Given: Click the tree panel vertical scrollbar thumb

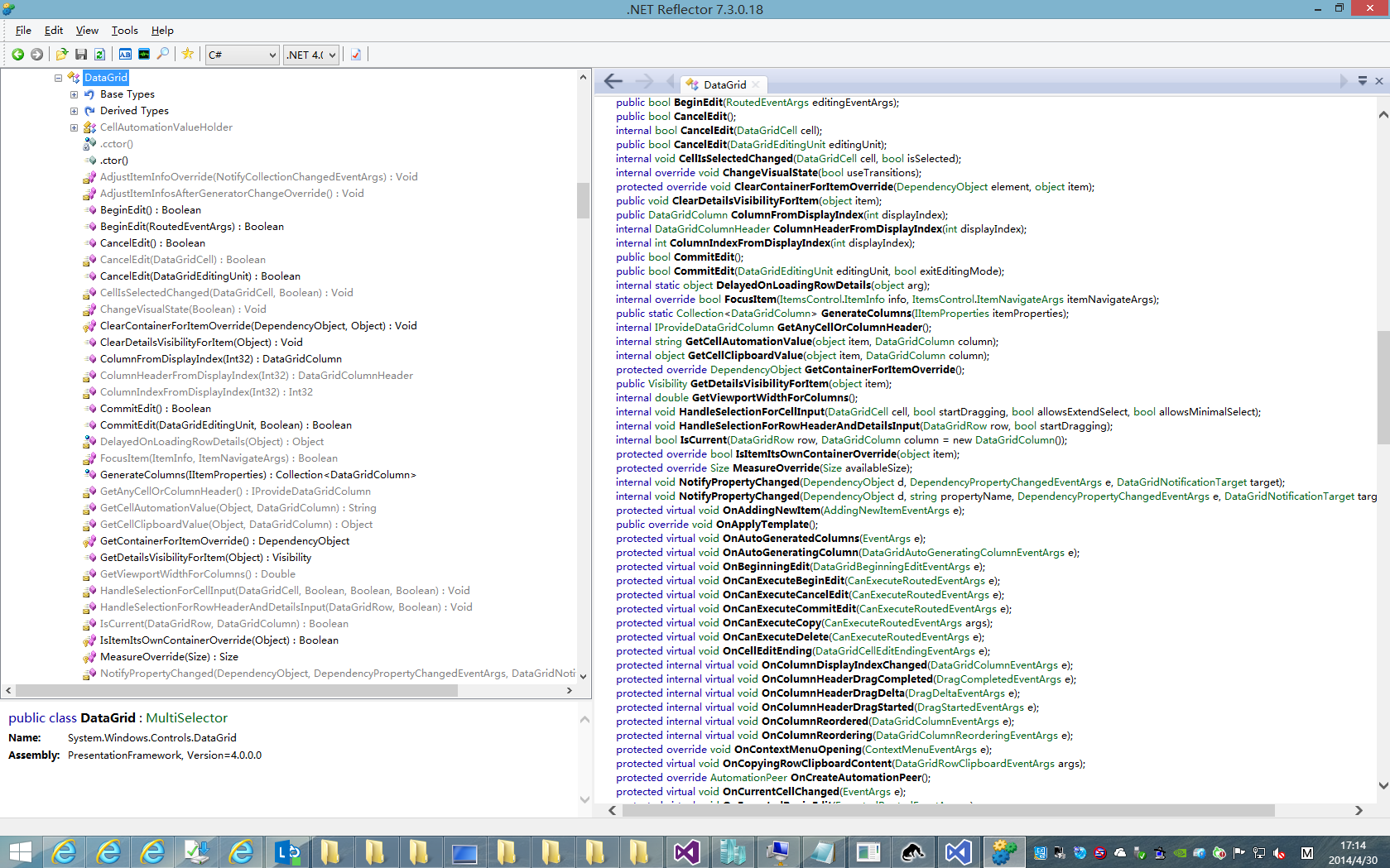Looking at the screenshot, I should (x=584, y=200).
